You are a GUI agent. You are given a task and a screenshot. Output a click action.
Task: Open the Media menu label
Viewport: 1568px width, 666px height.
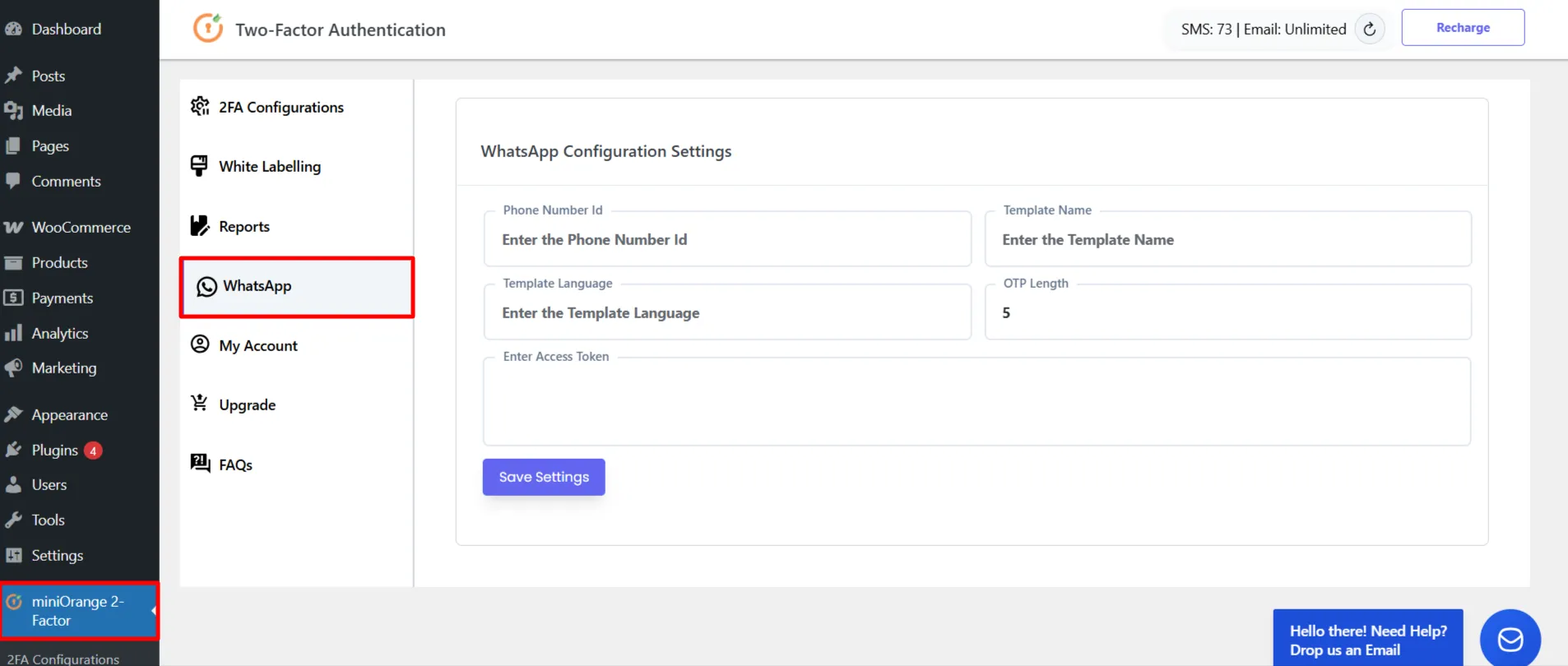click(x=52, y=110)
